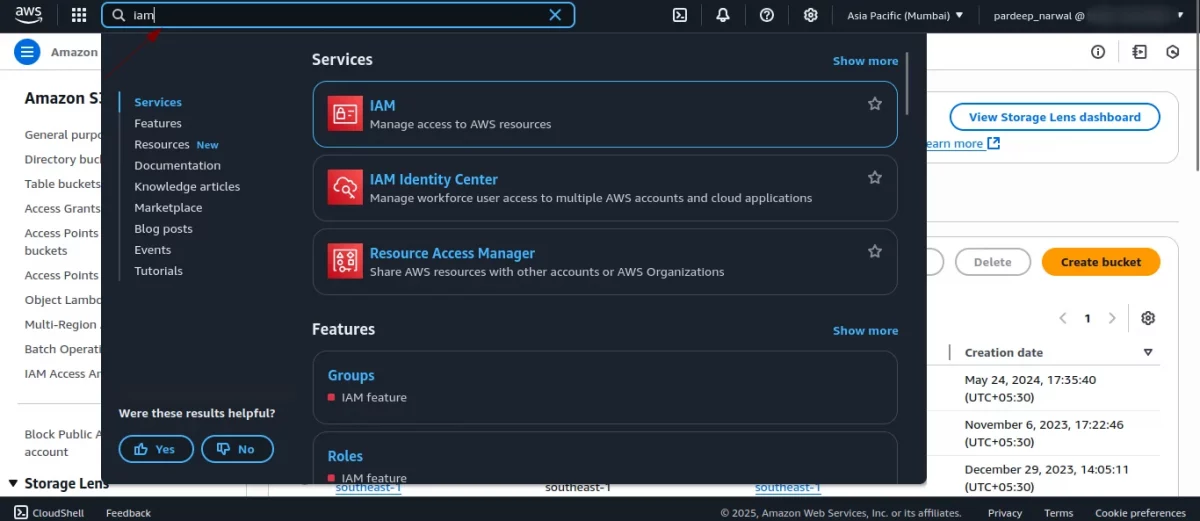Collapse the Storage Lens sidebar section
This screenshot has width=1200, height=521.
point(13,483)
